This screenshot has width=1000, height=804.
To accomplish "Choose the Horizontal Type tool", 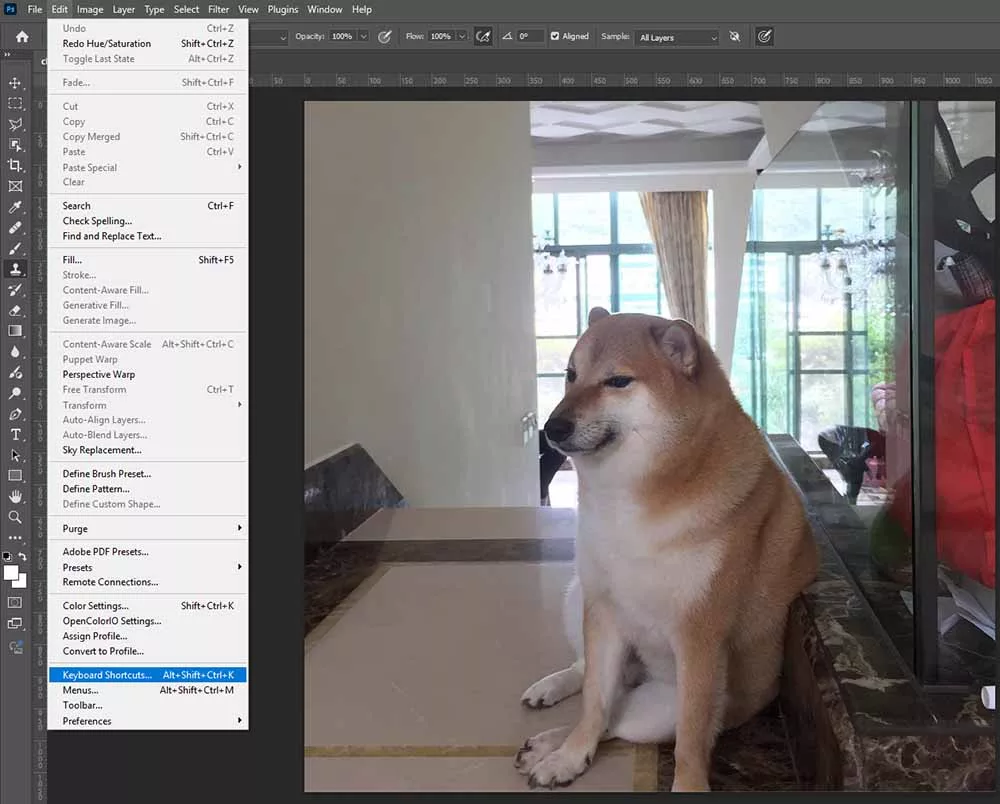I will click(x=15, y=434).
